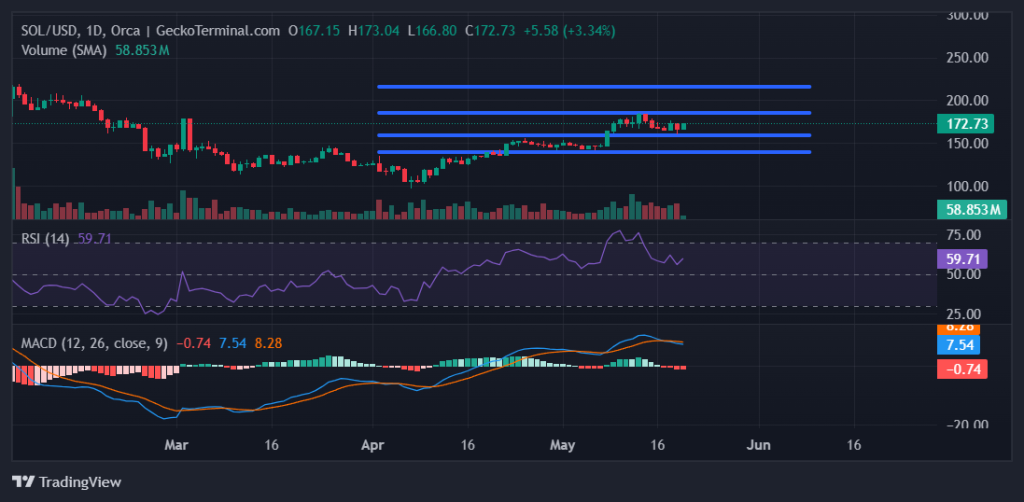This screenshot has height=502, width=1024.
Task: Click the SOL/USD, 1D, Orca symbol title
Action: [x=80, y=31]
